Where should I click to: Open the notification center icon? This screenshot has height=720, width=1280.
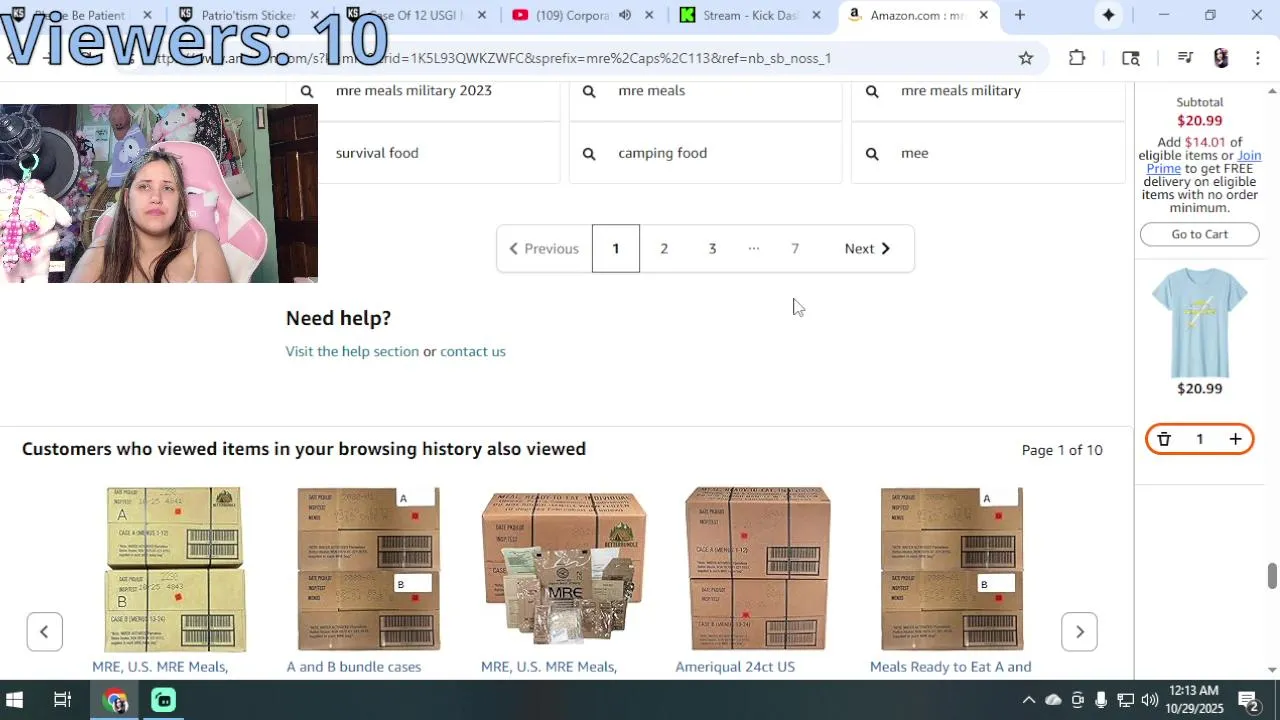click(1248, 700)
